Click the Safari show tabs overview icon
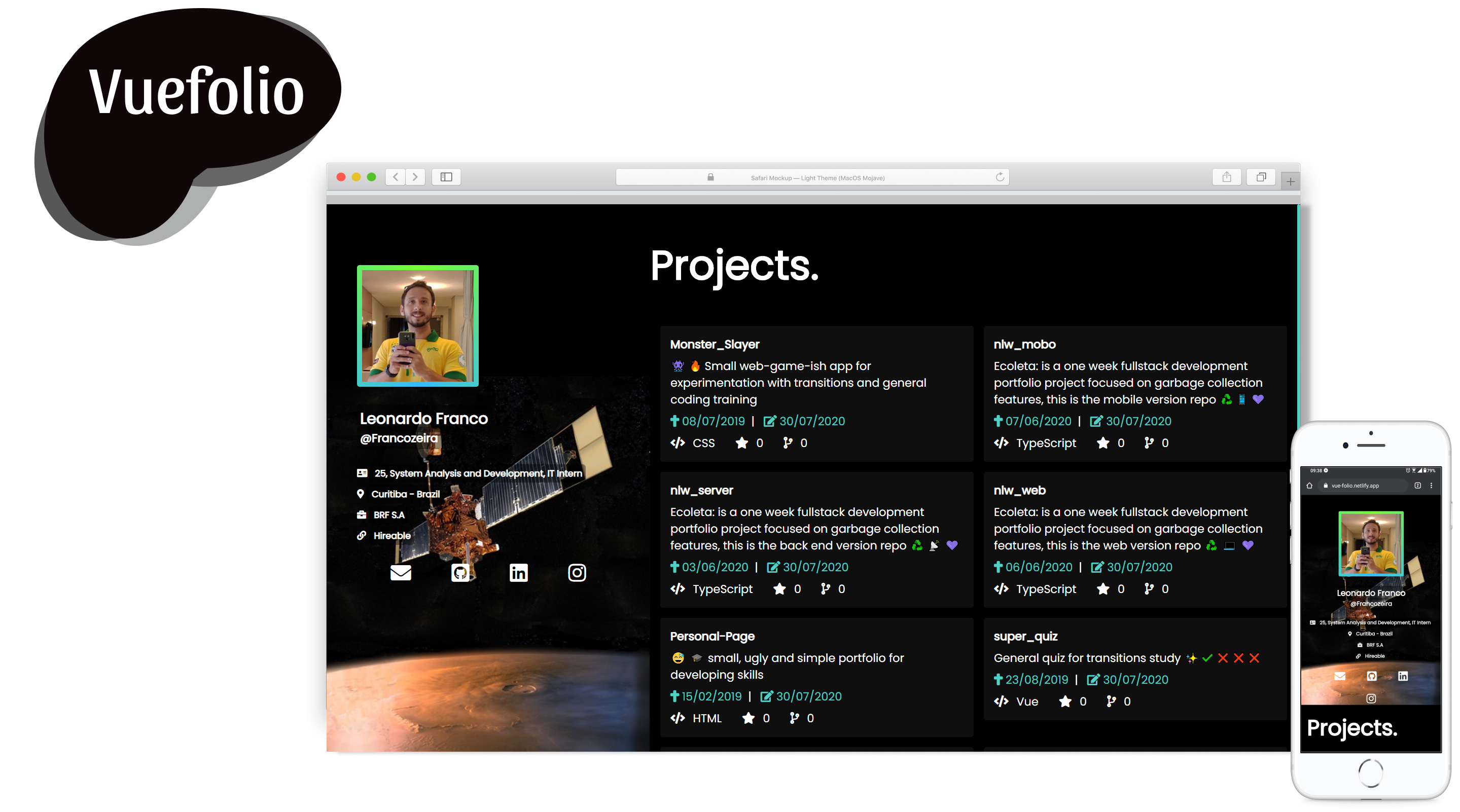Screen dimensions: 1460x812 click(1261, 177)
